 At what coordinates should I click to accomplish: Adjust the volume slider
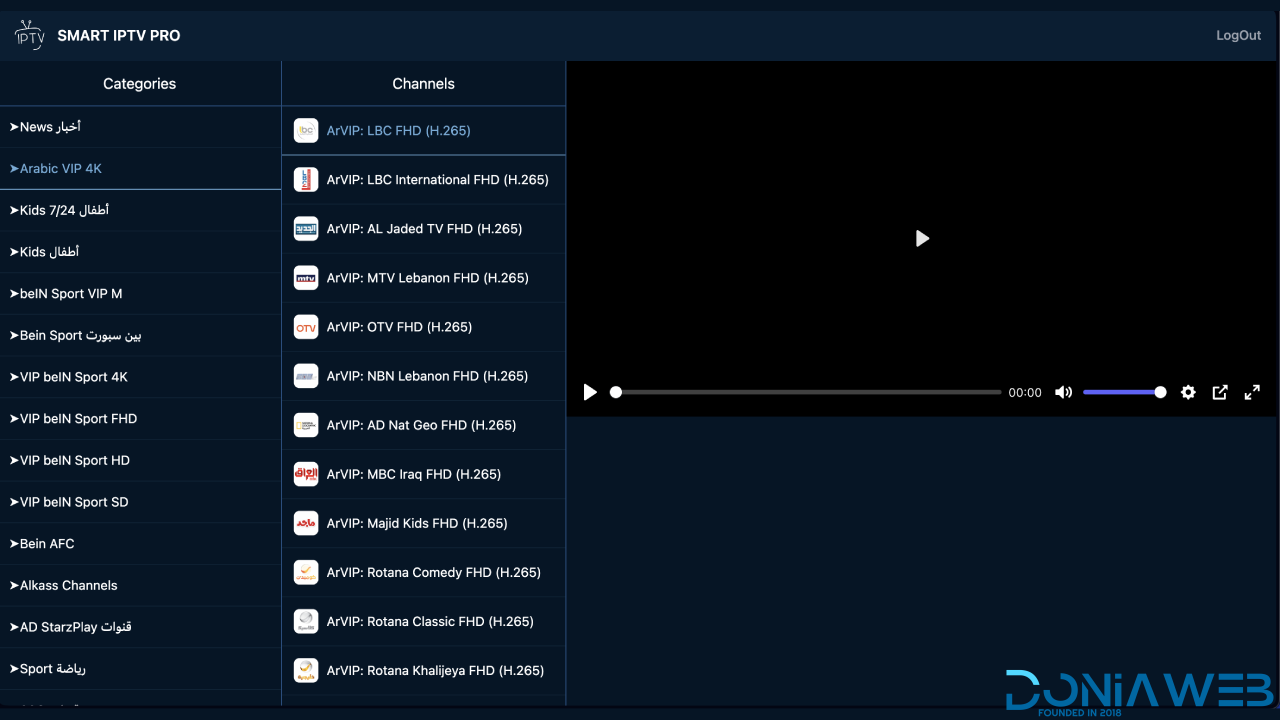coord(1125,392)
